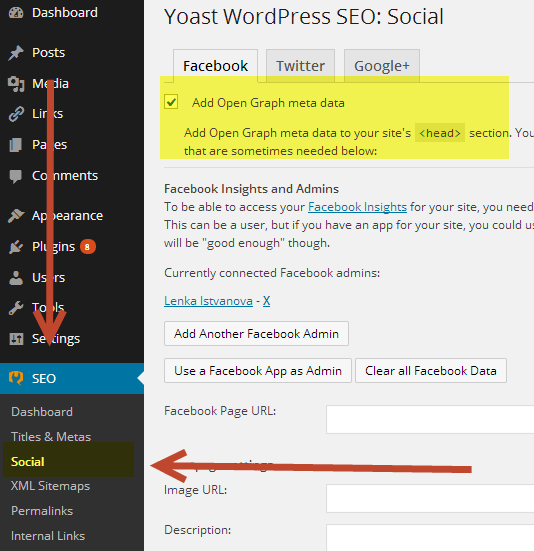The height and width of the screenshot is (551, 534).
Task: Click Use a Facebook App as Admin
Action: [258, 371]
